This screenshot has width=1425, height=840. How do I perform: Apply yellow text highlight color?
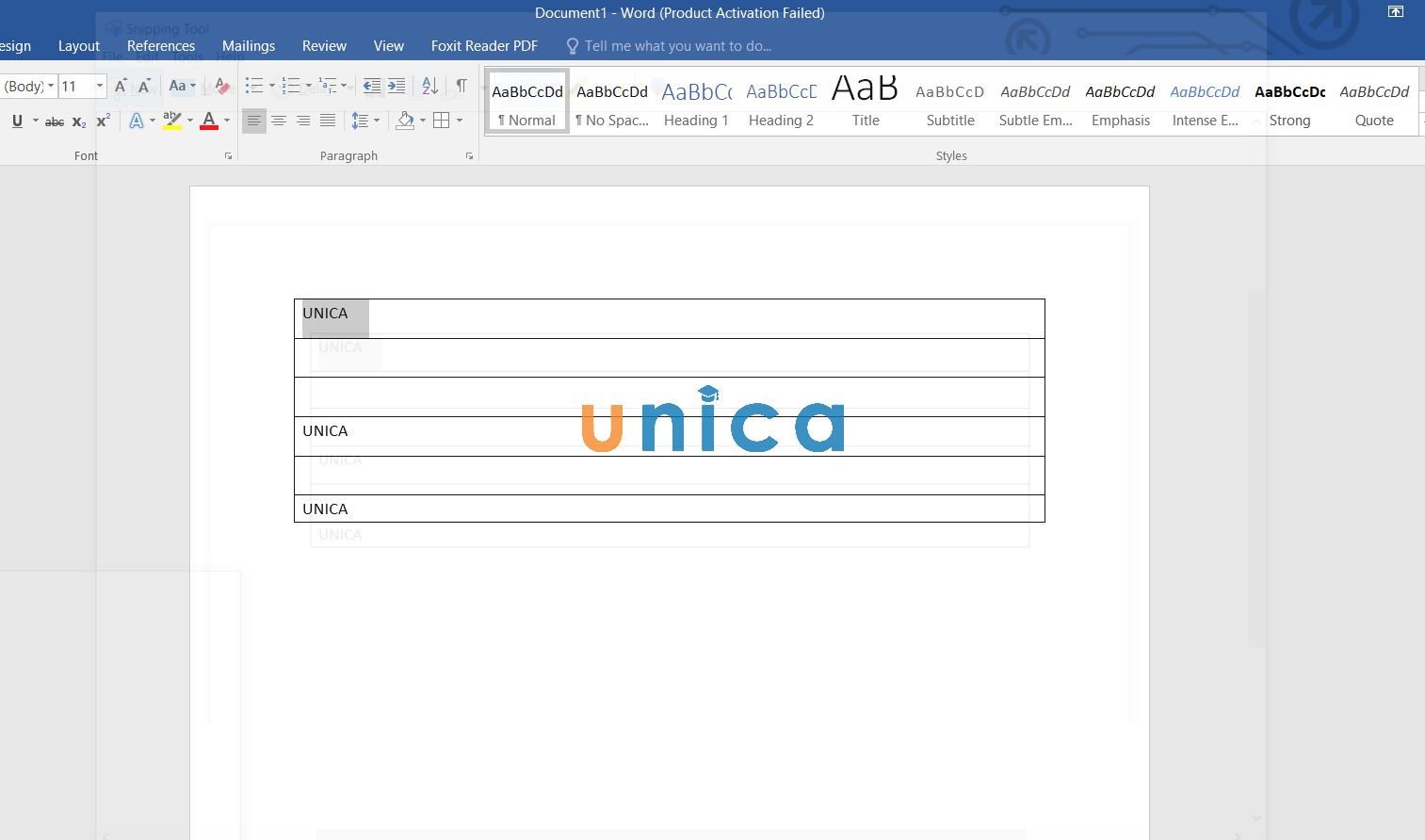click(171, 121)
